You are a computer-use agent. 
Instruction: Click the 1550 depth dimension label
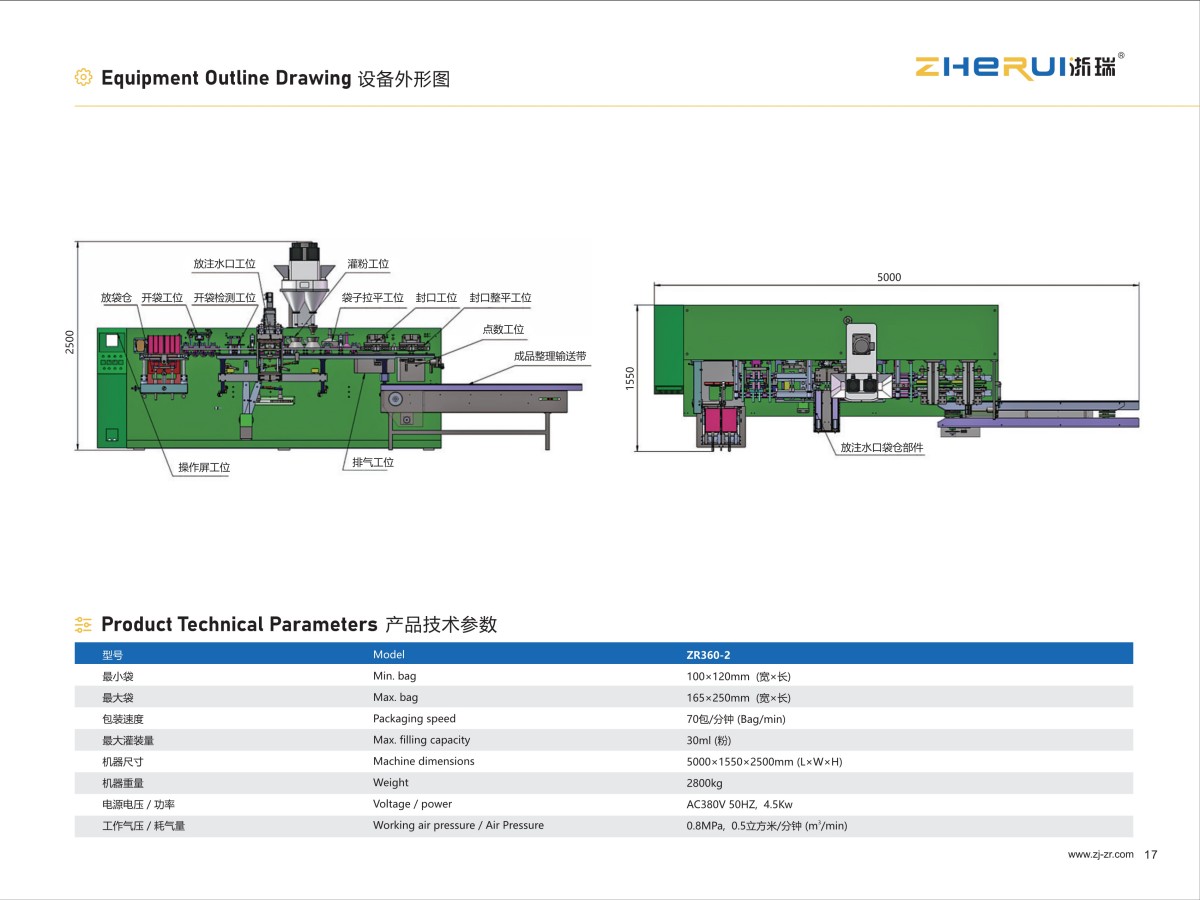pos(630,378)
